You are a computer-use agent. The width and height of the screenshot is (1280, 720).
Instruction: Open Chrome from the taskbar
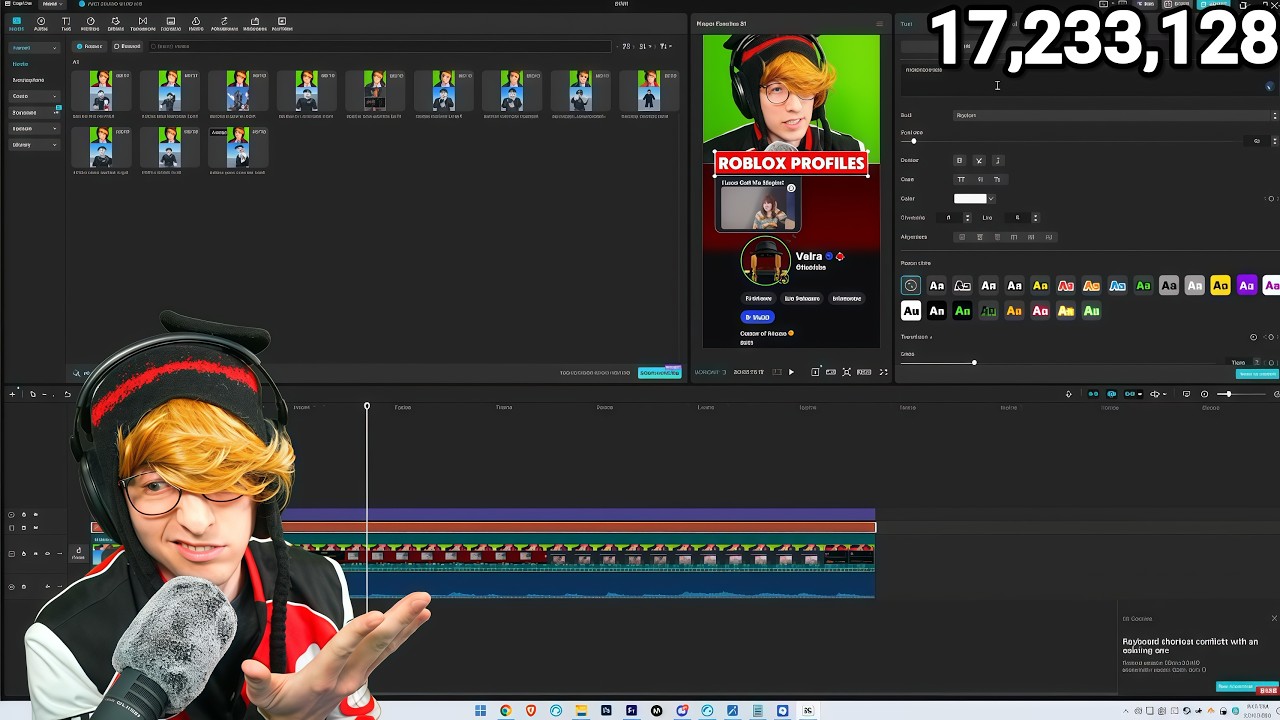click(505, 711)
